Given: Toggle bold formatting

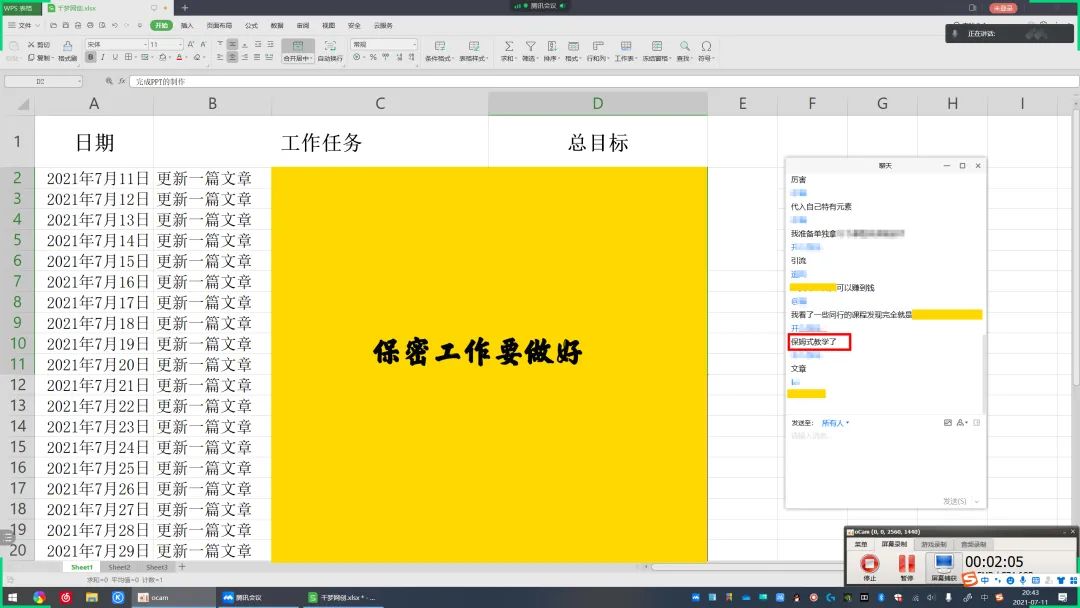Looking at the screenshot, I should point(91,57).
